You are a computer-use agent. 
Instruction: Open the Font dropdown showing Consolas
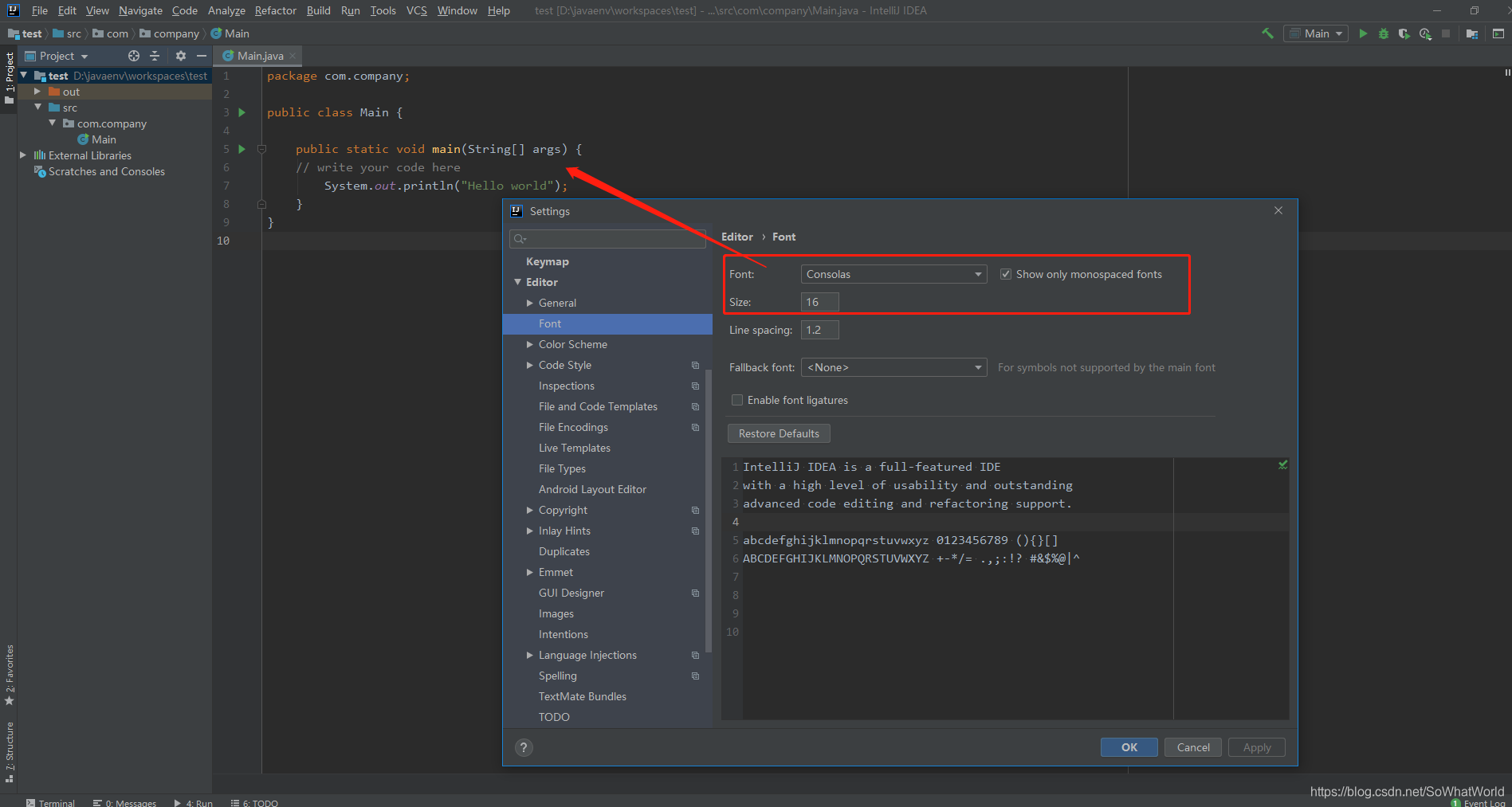893,274
